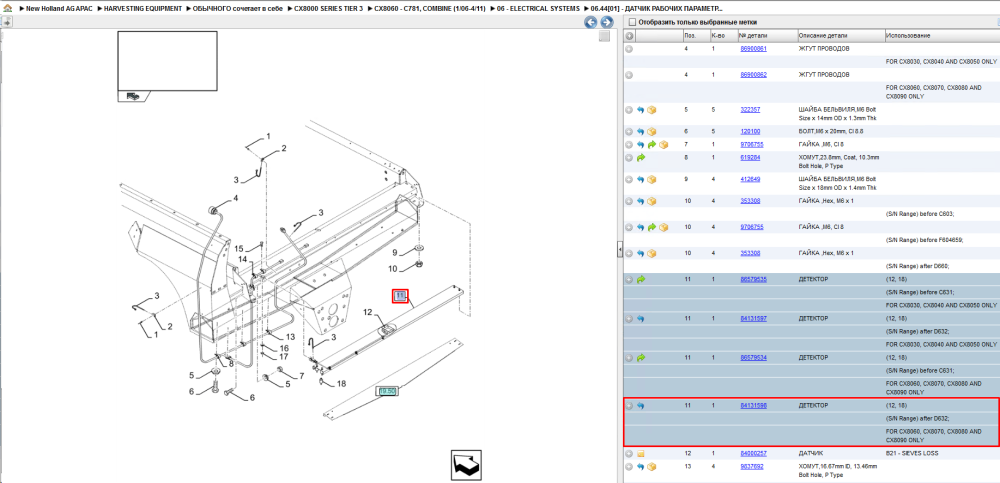The image size is (1000, 483).
Task: Click green arrow icon for part 86579535
Action: 641,279
